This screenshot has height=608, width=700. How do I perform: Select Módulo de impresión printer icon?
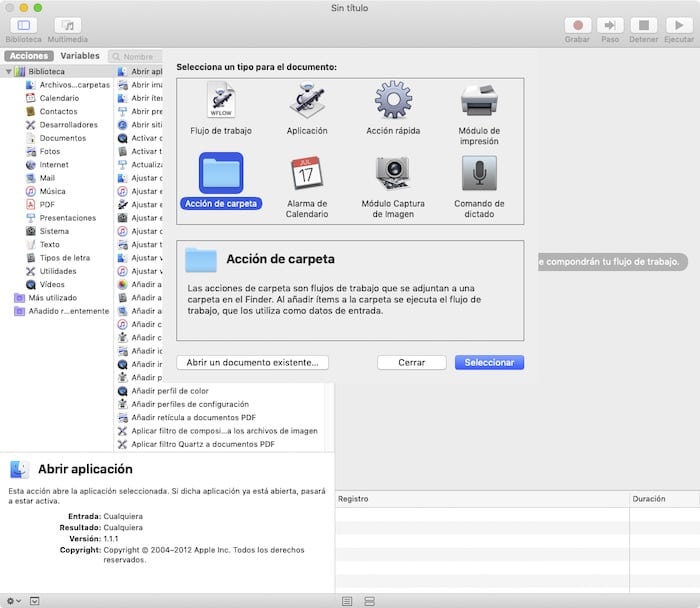(479, 101)
